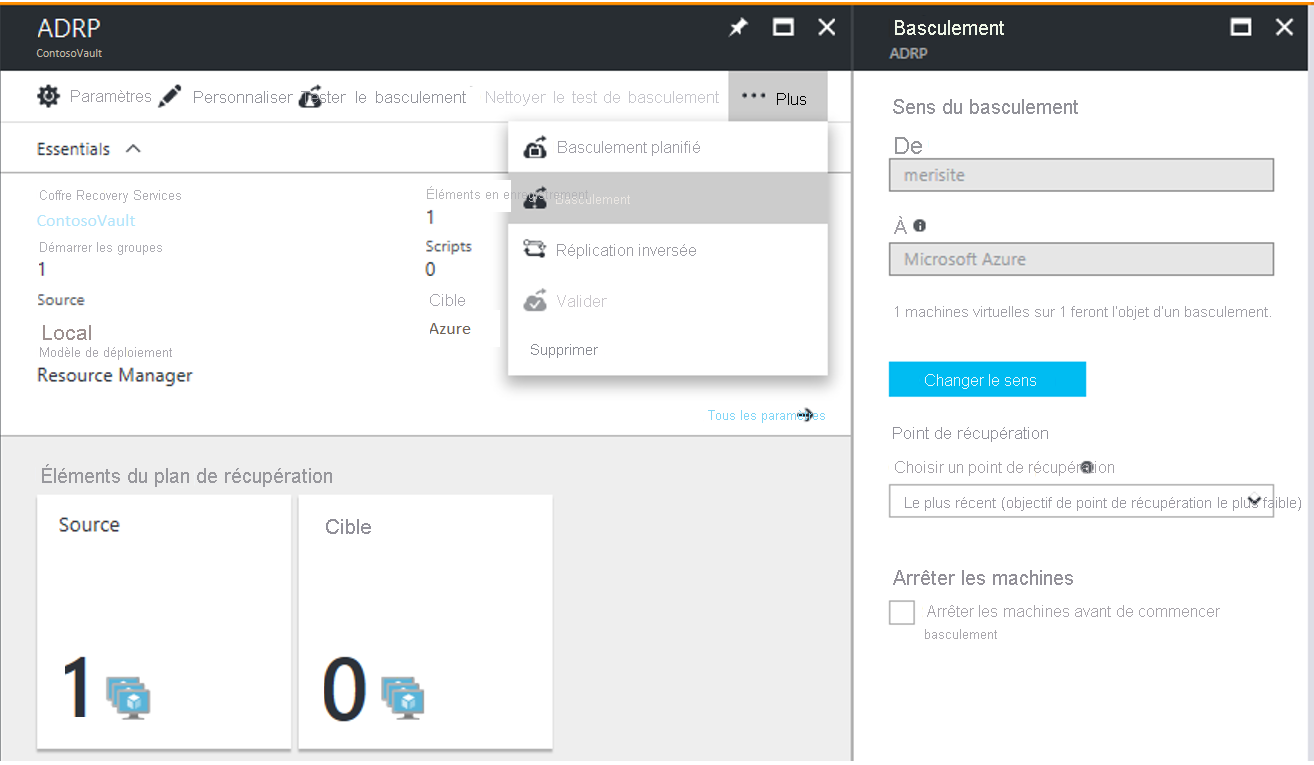
Task: Select Valider menu entry
Action: click(x=668, y=300)
